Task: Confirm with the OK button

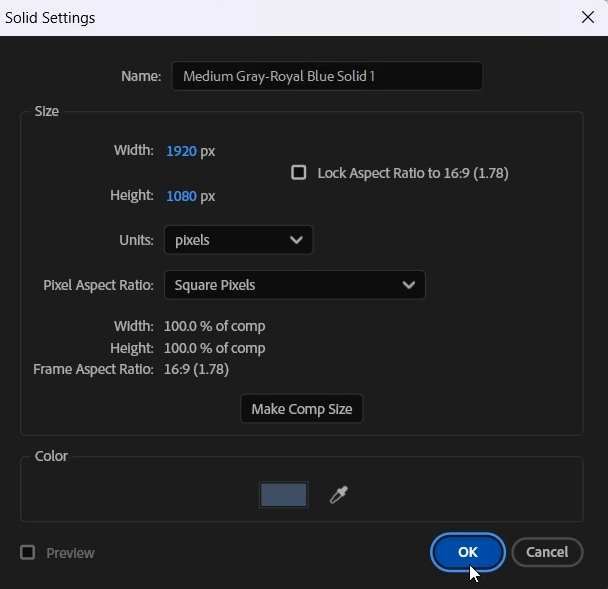Action: point(468,552)
